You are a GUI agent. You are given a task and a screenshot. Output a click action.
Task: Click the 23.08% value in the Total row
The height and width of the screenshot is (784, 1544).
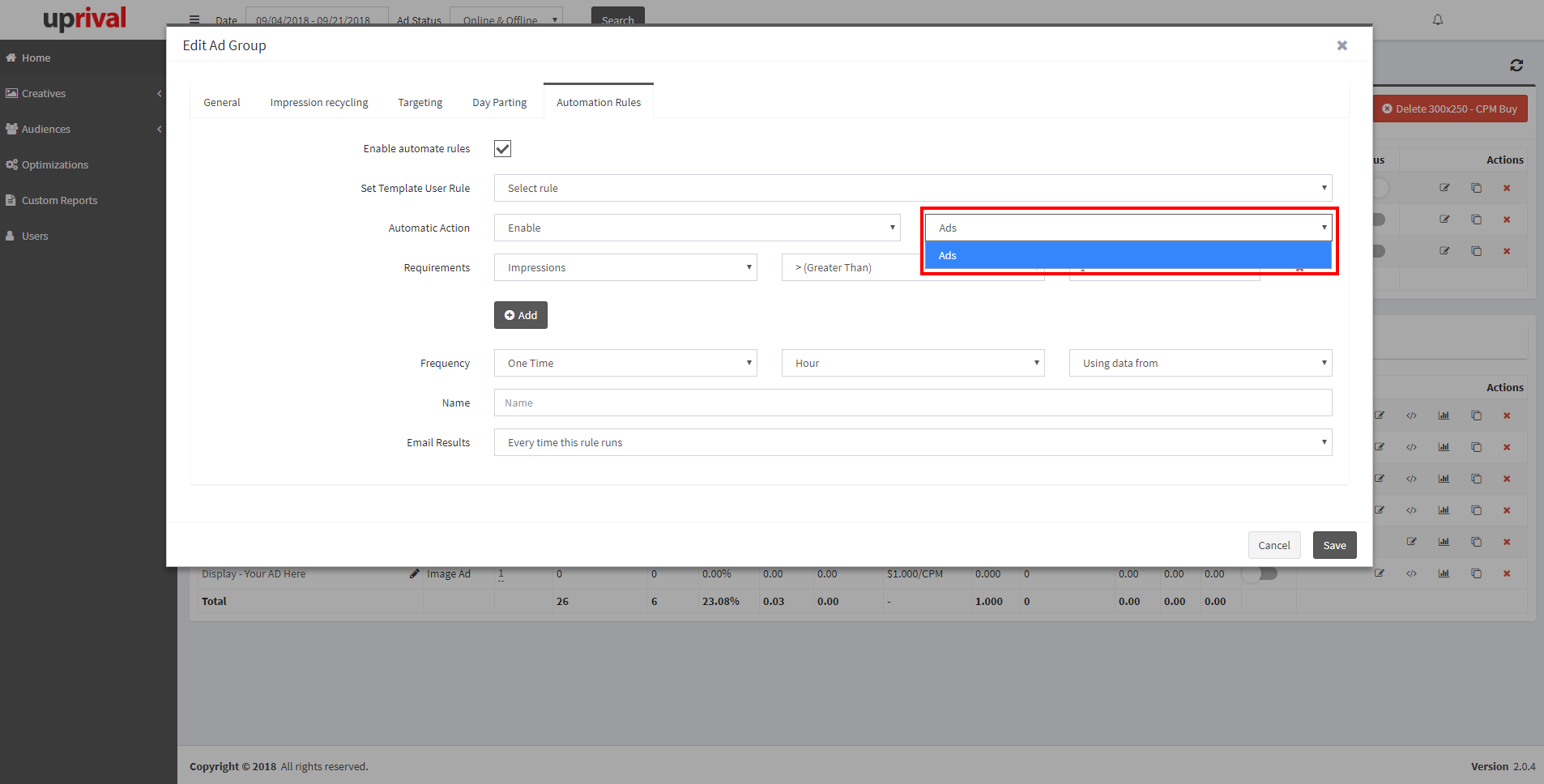(720, 601)
